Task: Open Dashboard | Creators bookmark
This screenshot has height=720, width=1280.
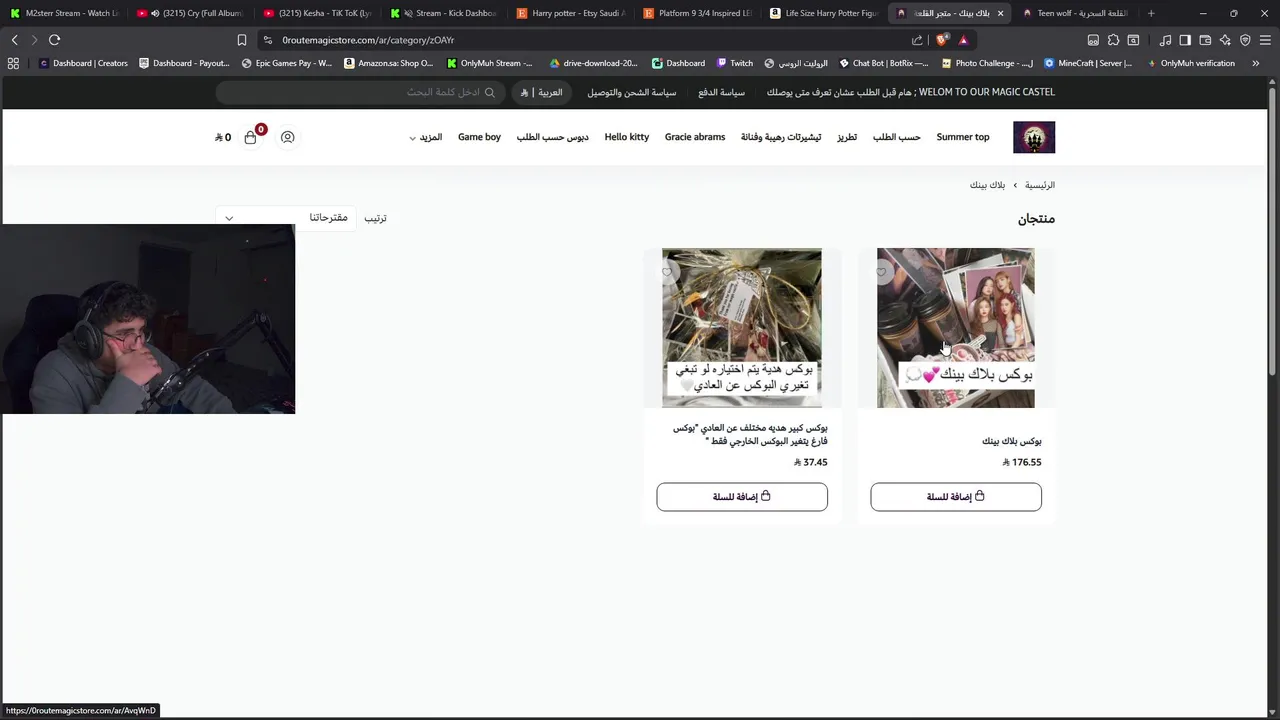Action: pos(83,63)
